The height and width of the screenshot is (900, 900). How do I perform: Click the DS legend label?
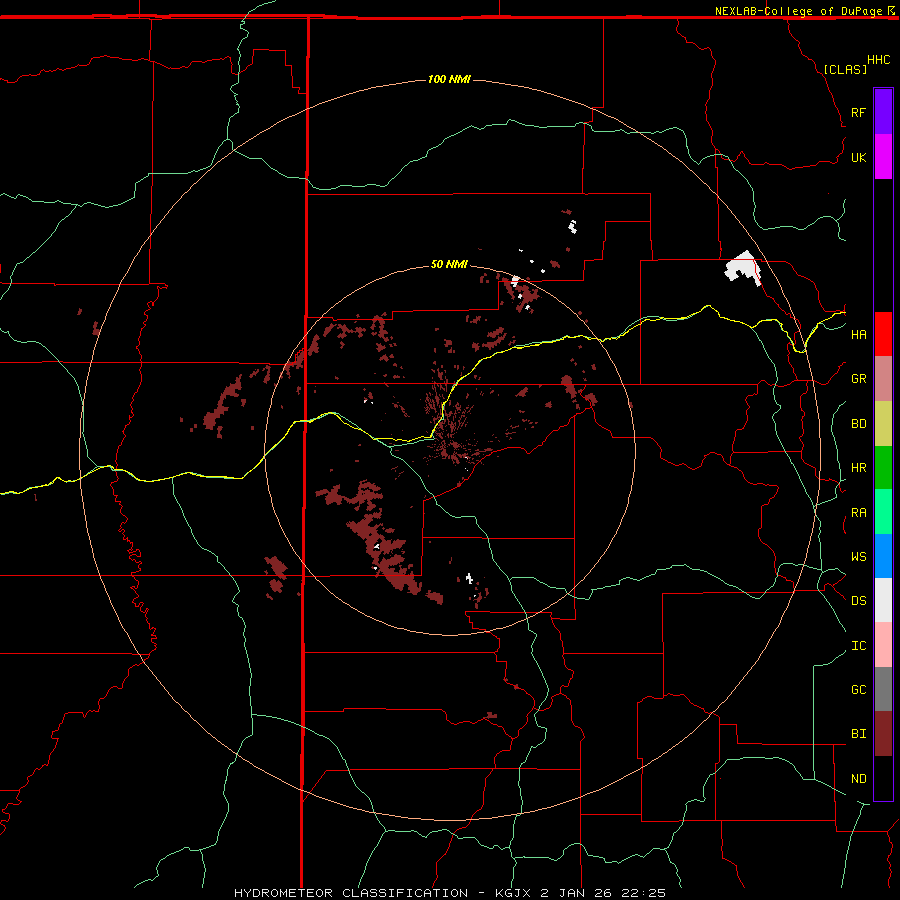tap(858, 601)
